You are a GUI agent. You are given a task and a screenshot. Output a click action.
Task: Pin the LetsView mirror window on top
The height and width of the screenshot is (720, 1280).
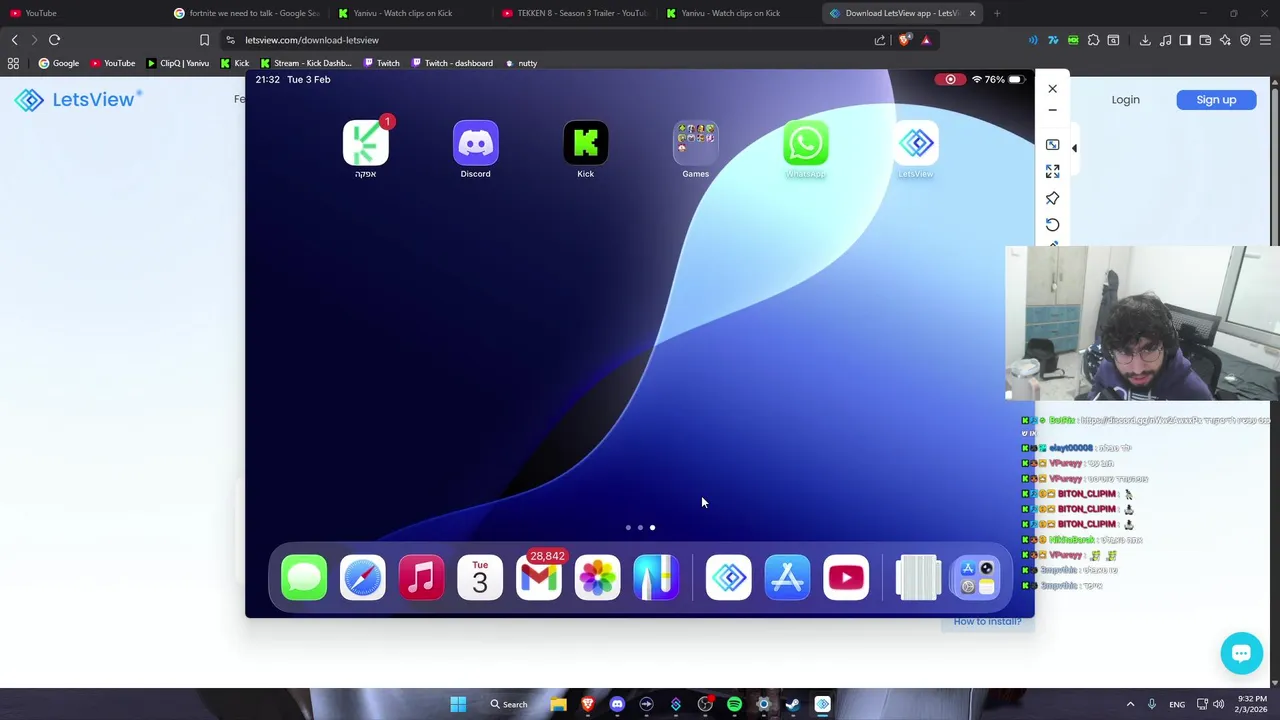1052,198
